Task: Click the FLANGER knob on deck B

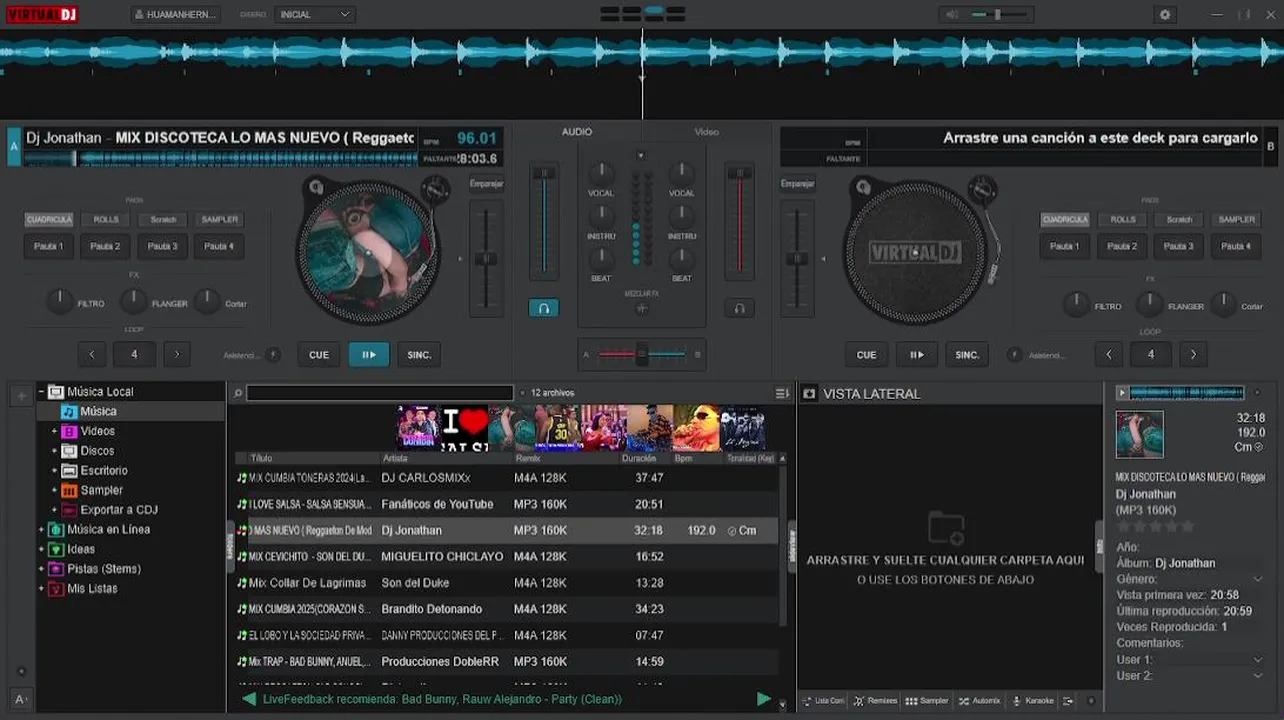Action: [x=1149, y=303]
